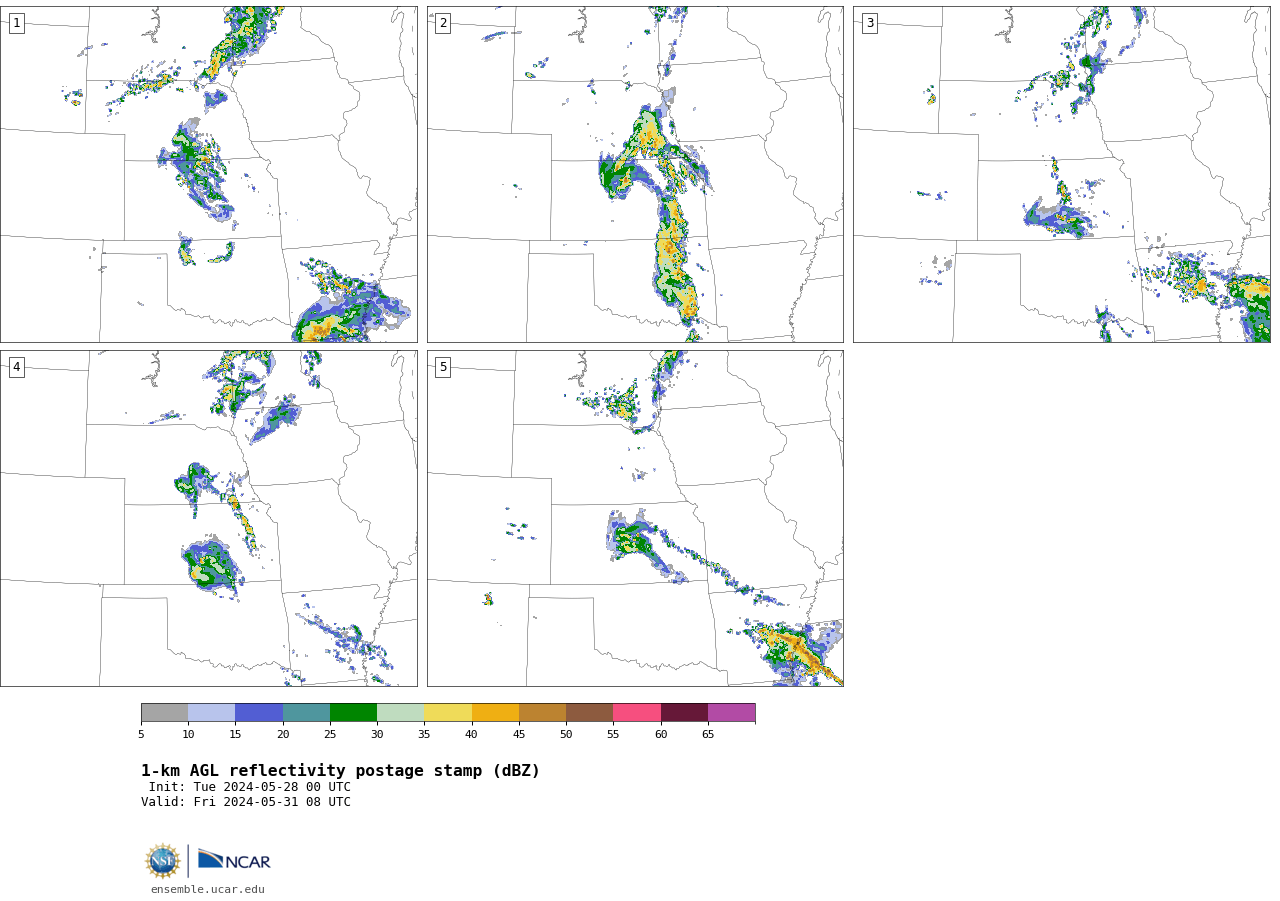1280x901 pixels.
Task: Click the 'Init: Tue 2024-05-28 00 UTC' line
Action: (250, 787)
